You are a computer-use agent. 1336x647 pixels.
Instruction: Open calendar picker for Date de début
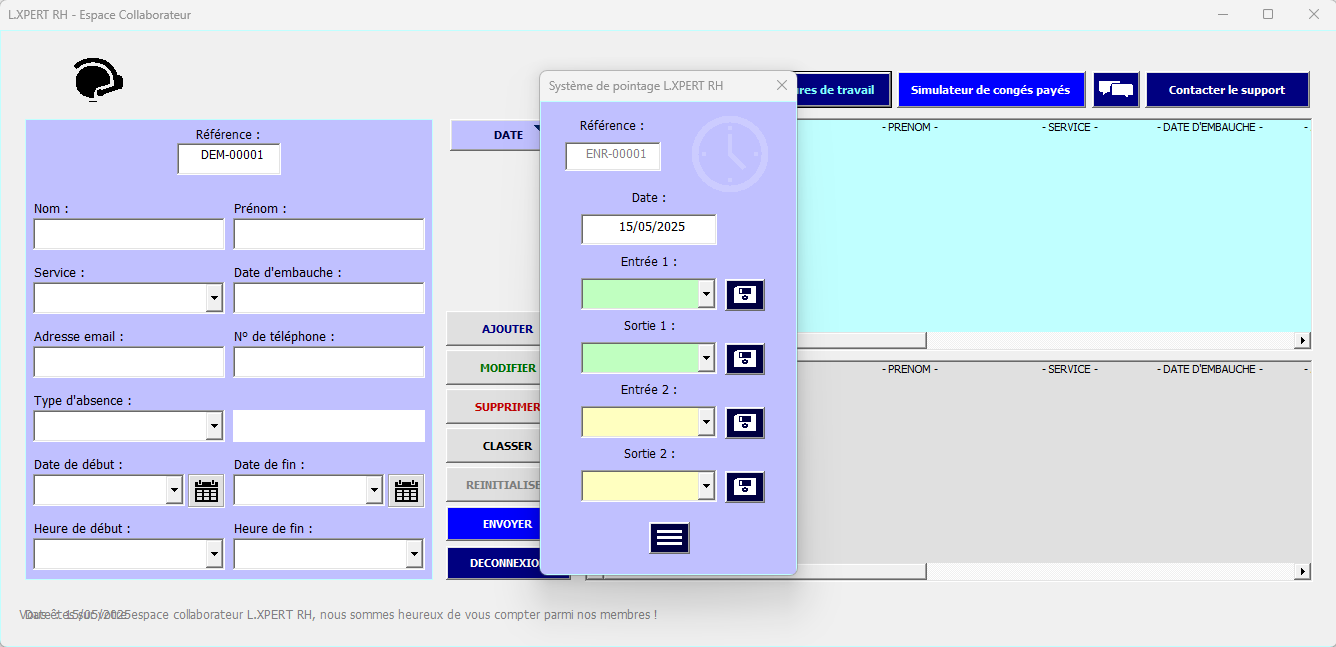pos(206,491)
